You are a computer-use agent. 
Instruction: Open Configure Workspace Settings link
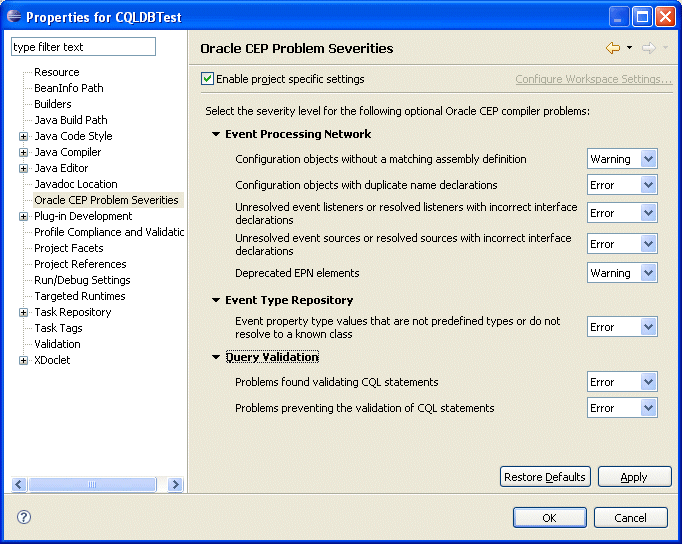pyautogui.click(x=594, y=79)
